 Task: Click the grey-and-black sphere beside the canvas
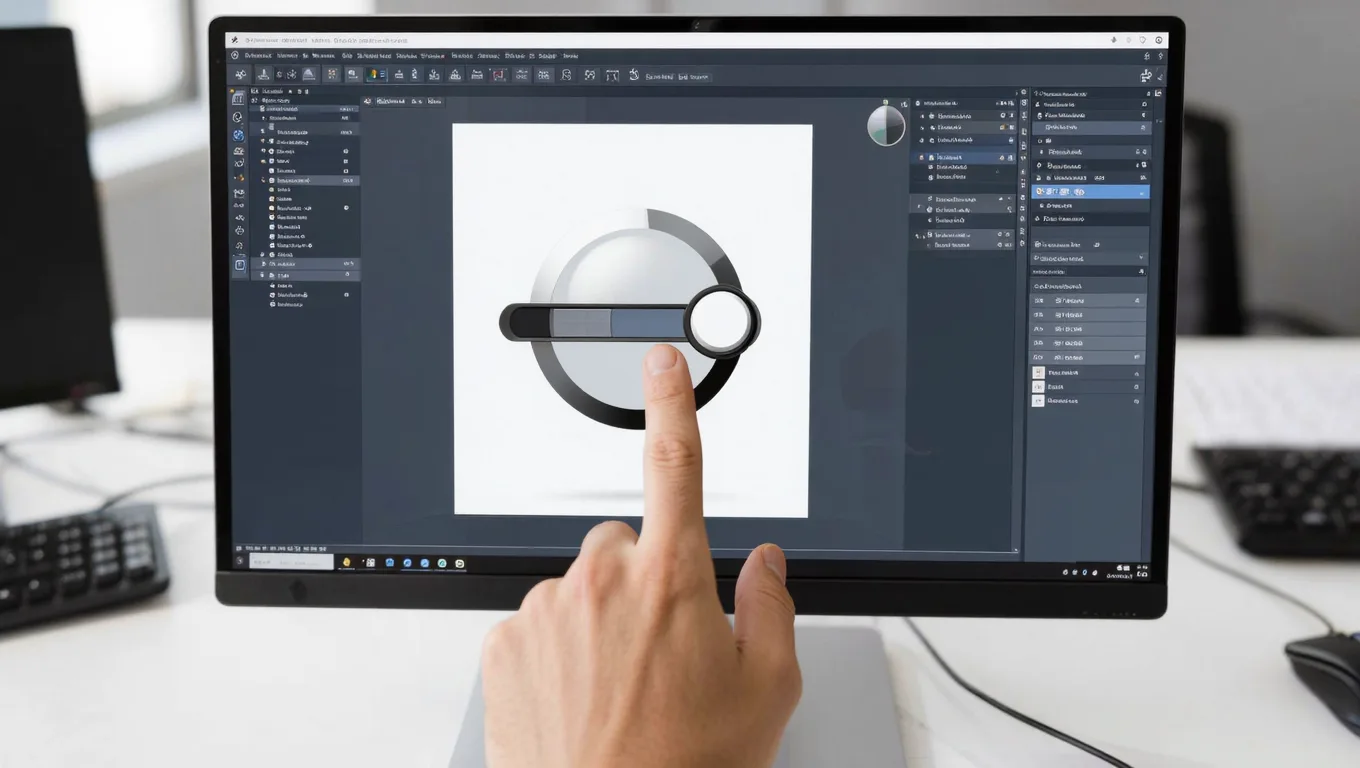886,126
